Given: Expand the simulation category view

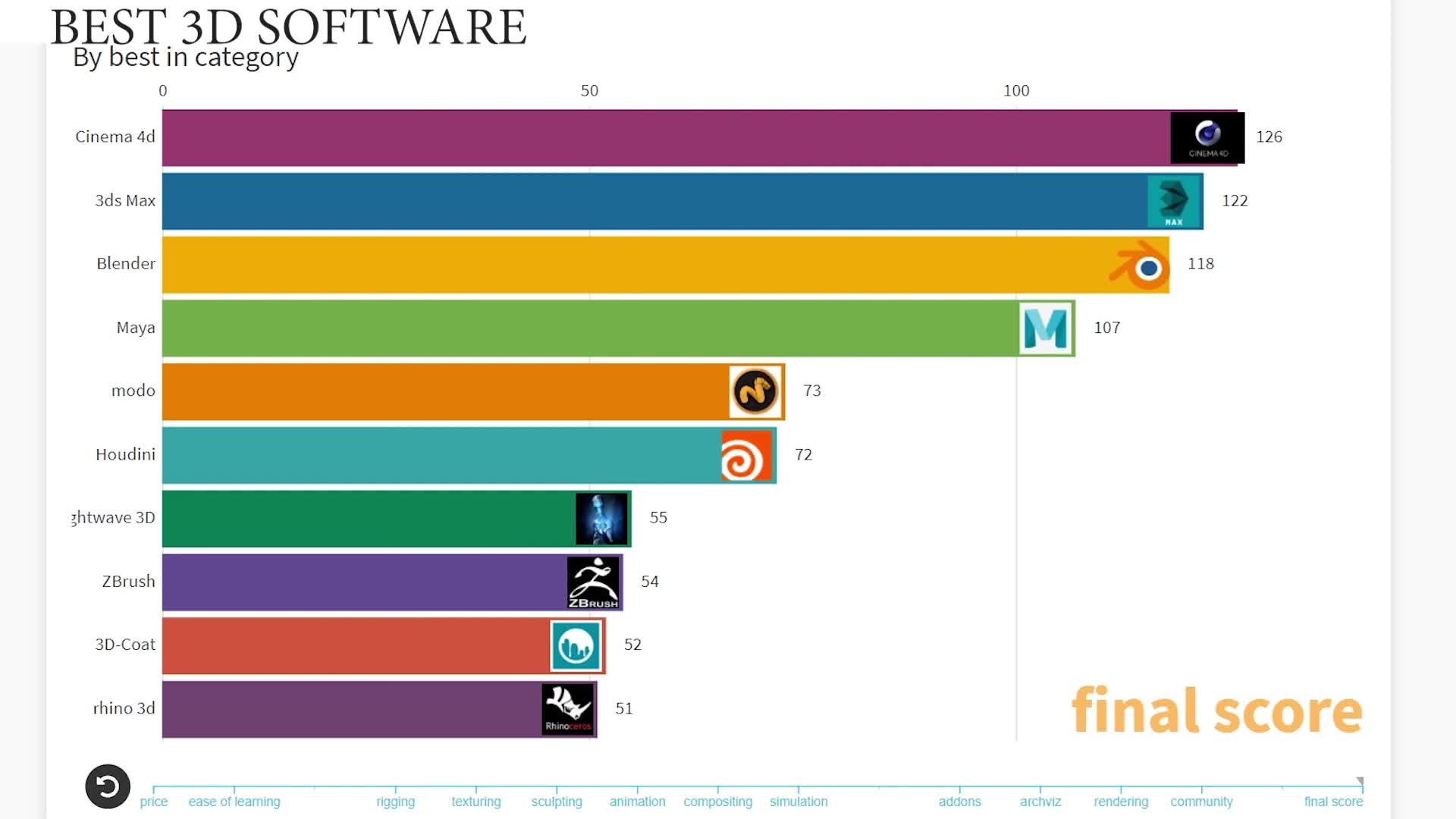Looking at the screenshot, I should click(x=798, y=801).
